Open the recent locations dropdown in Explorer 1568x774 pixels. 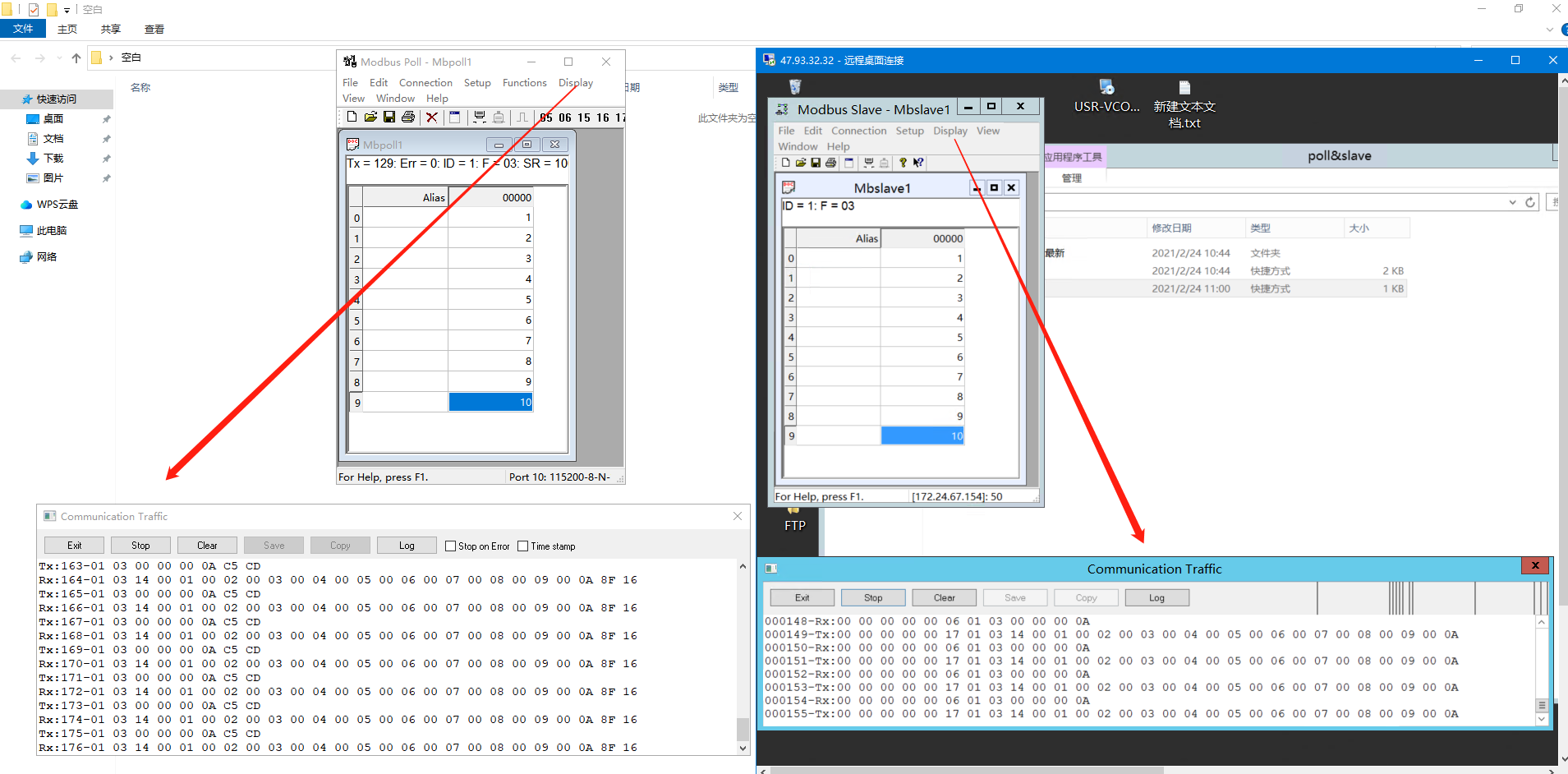point(59,58)
